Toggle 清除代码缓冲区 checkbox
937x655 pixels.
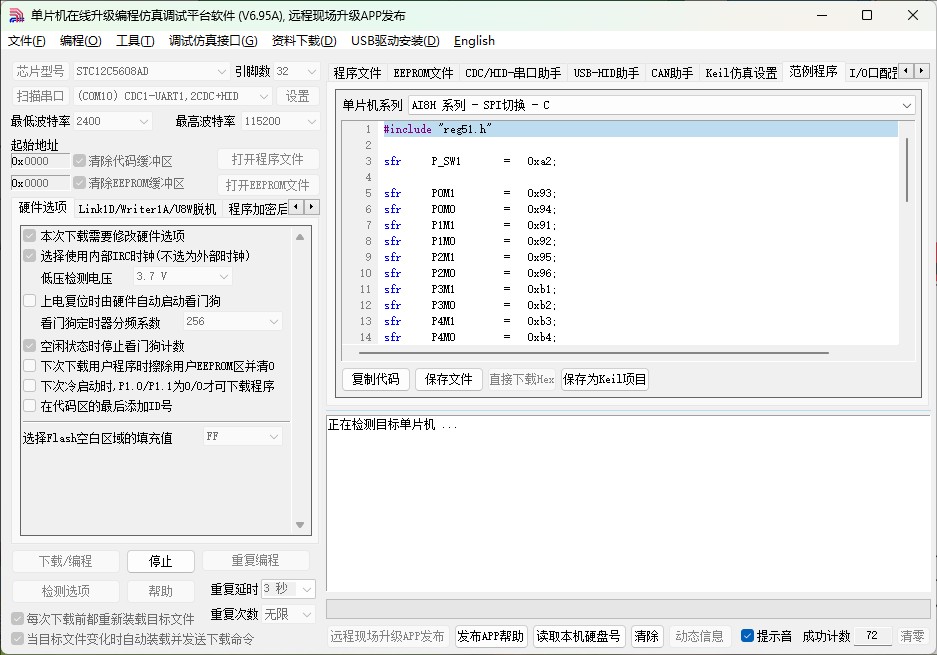point(79,161)
